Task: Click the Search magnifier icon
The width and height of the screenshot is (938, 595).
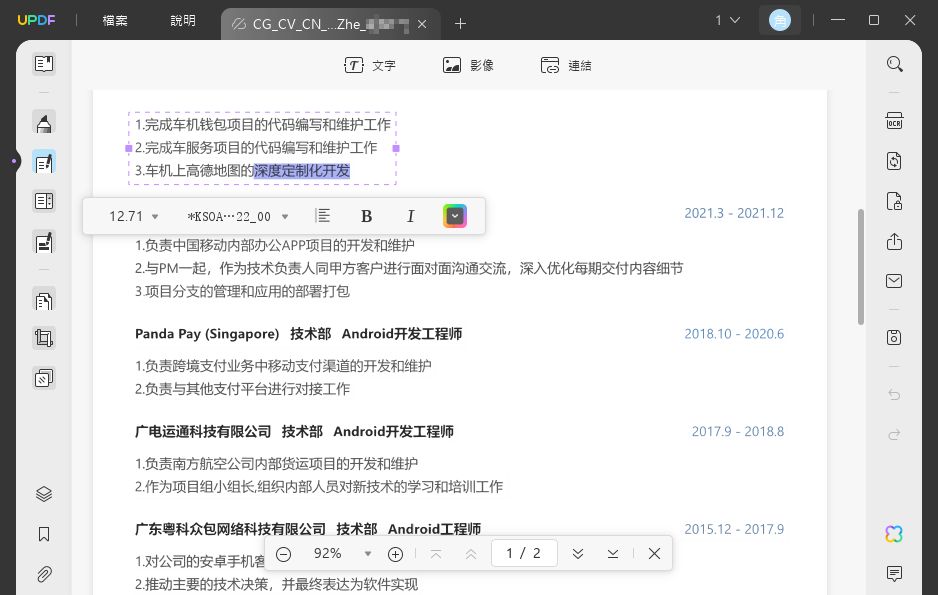Action: (894, 63)
